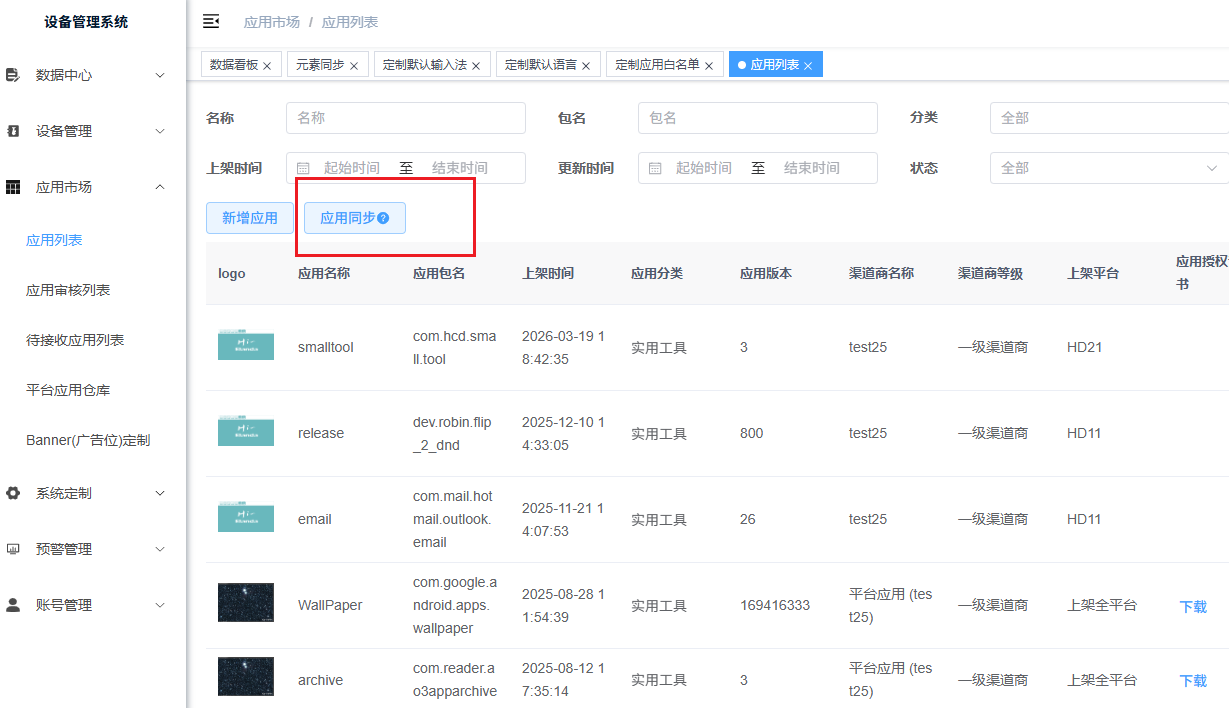Image resolution: width=1229 pixels, height=708 pixels.
Task: Click the release app logo thumbnail
Action: click(x=246, y=431)
